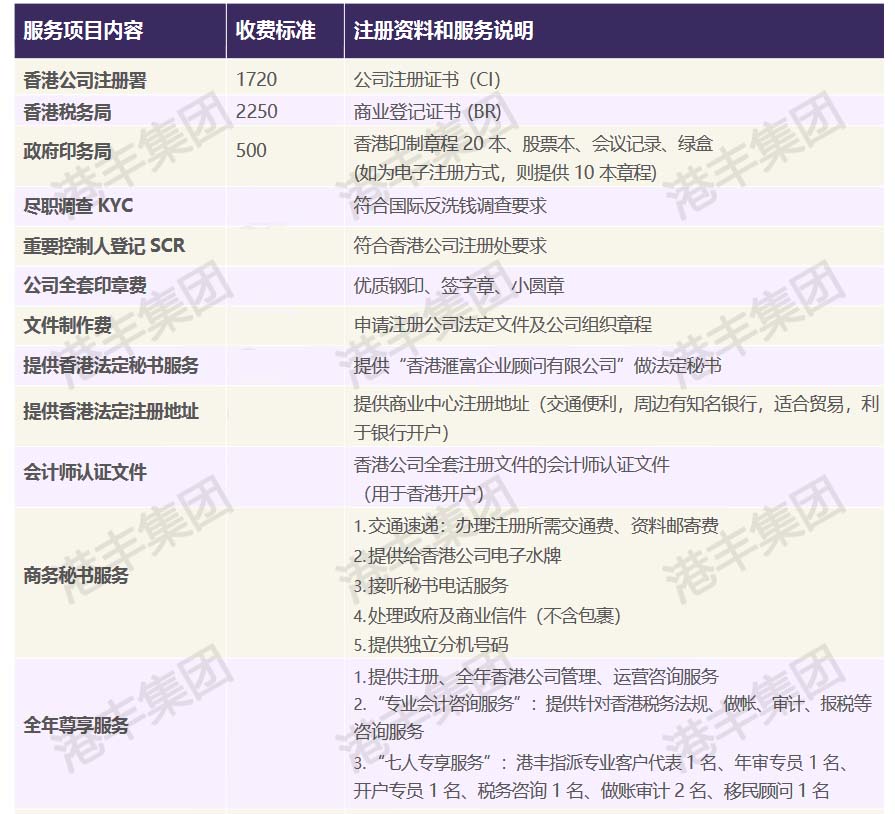Select 重要控制人登记 SCR label

90,245
